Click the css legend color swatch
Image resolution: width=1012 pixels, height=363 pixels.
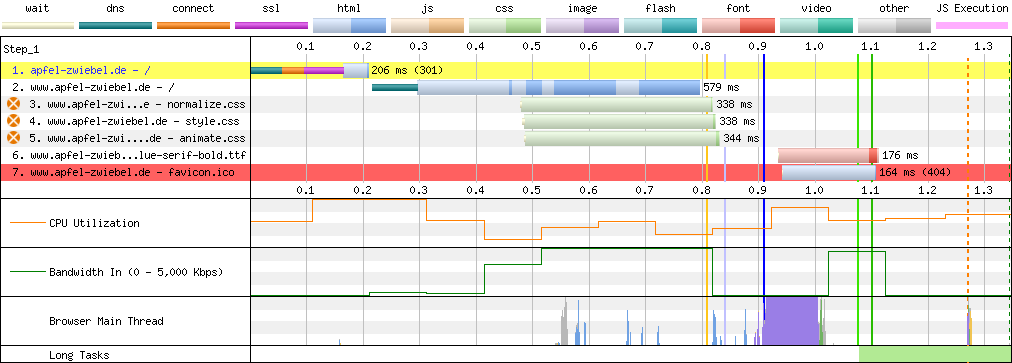tap(505, 25)
